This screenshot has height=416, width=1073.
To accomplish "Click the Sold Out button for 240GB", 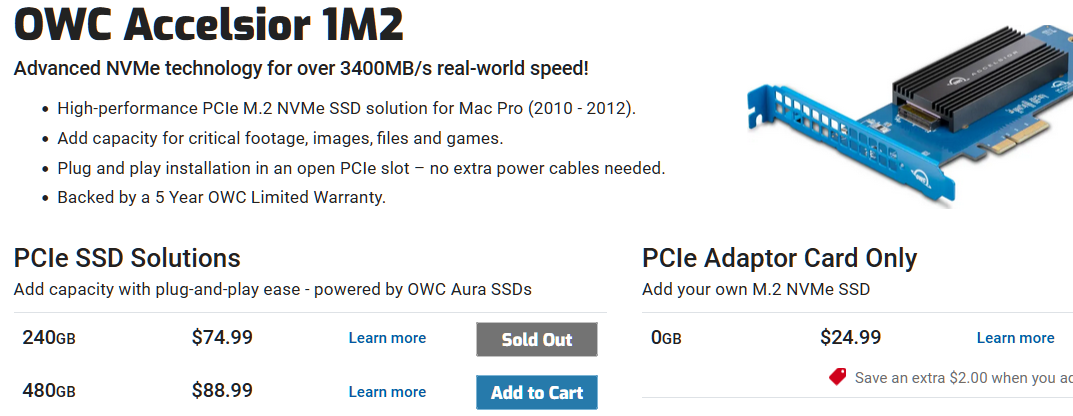I will pos(537,339).
